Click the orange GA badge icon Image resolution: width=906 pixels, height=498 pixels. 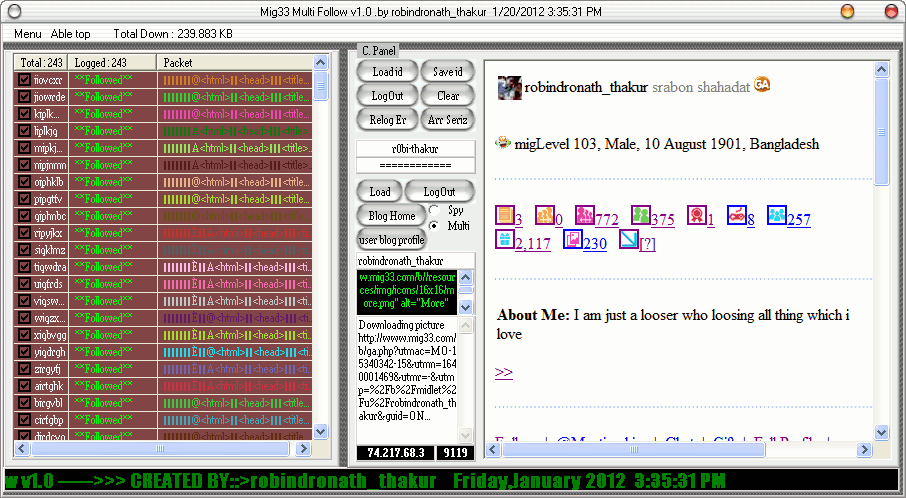pos(762,84)
